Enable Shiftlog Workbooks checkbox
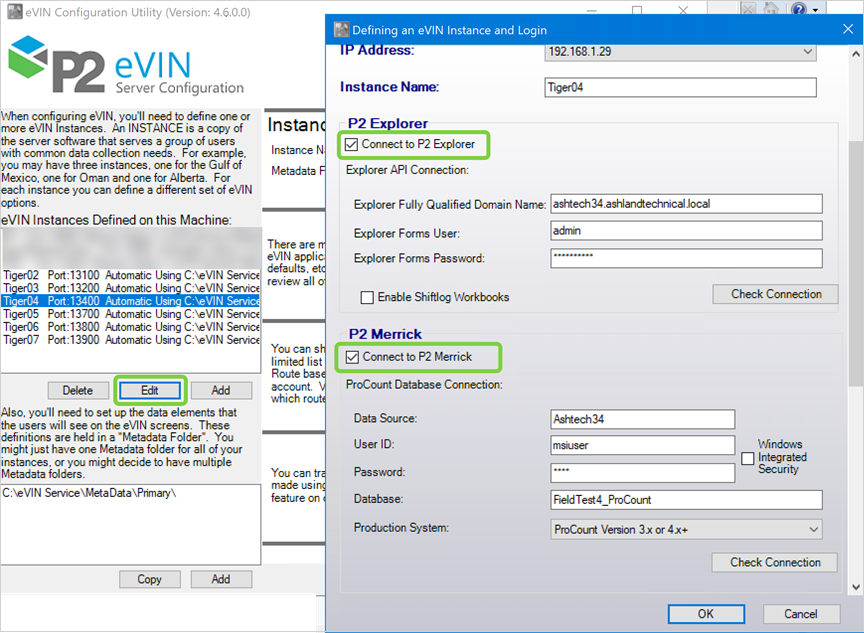 [x=367, y=297]
